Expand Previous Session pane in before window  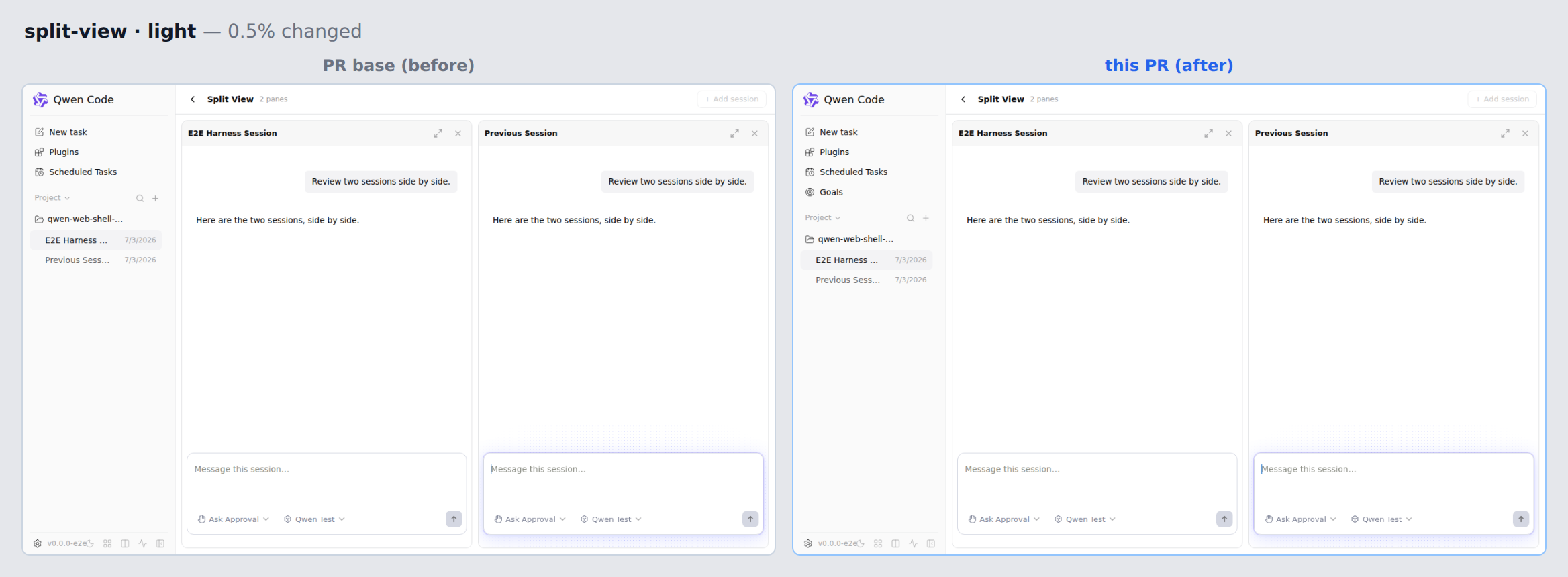point(734,134)
